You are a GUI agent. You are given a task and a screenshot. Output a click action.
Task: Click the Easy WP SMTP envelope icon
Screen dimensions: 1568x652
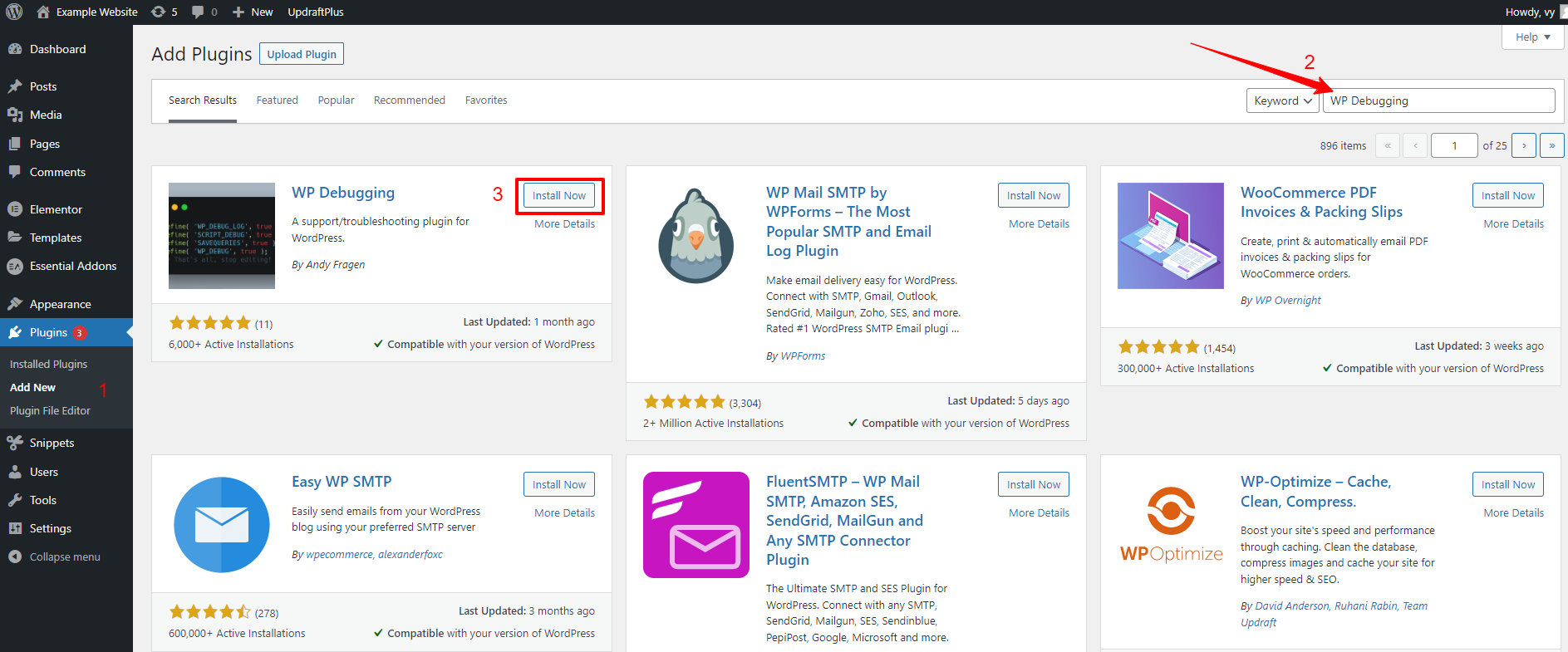pos(222,525)
